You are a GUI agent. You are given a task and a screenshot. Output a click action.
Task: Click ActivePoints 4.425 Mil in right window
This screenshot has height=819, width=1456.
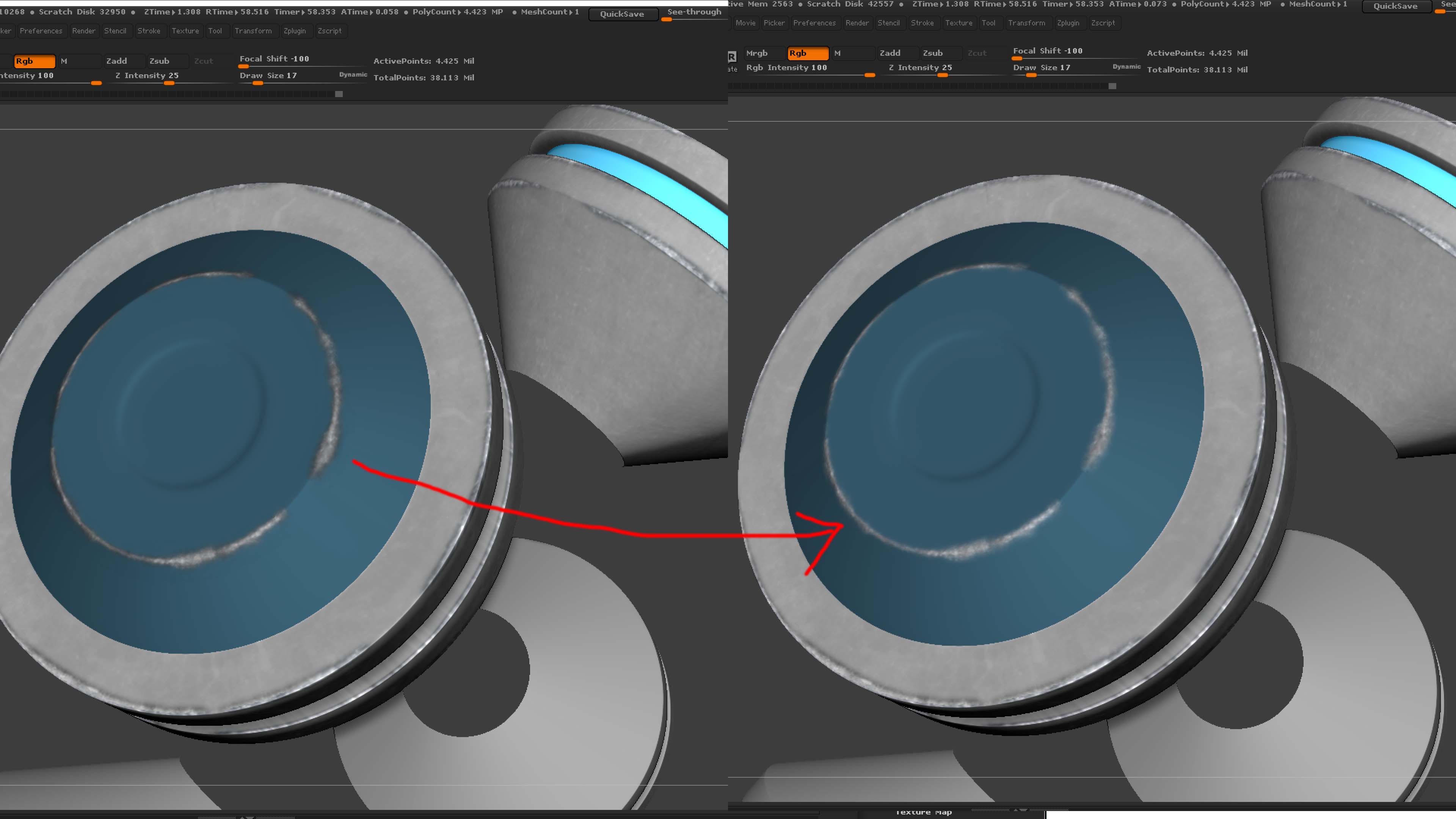point(1197,53)
